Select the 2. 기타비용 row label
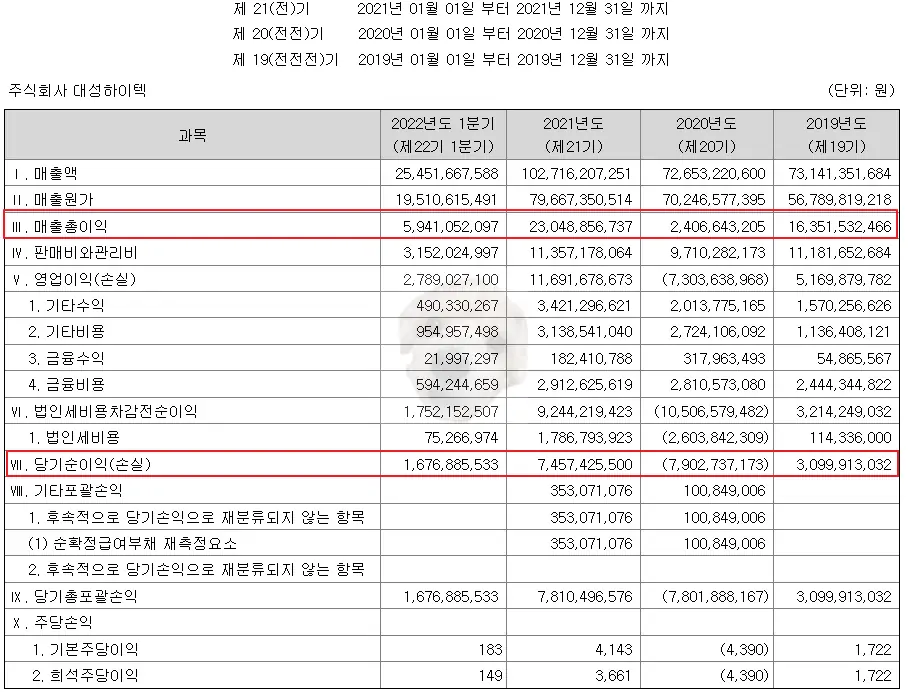This screenshot has height=692, width=908. [67, 332]
